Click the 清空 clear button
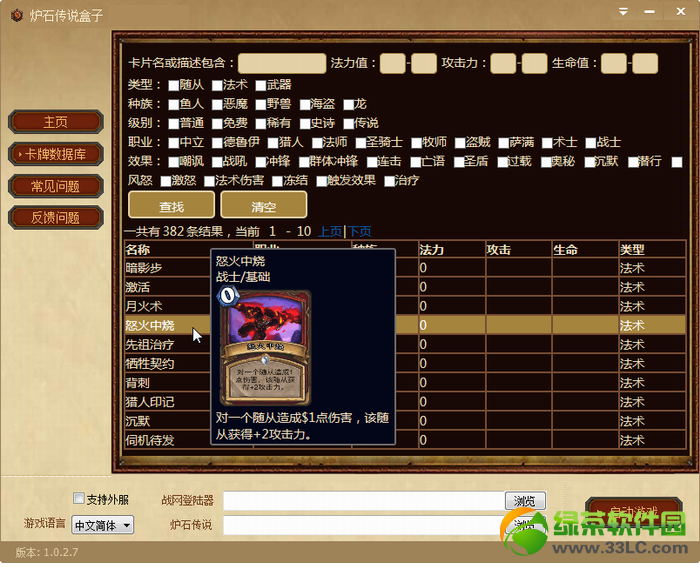Image resolution: width=700 pixels, height=569 pixels. tap(264, 205)
